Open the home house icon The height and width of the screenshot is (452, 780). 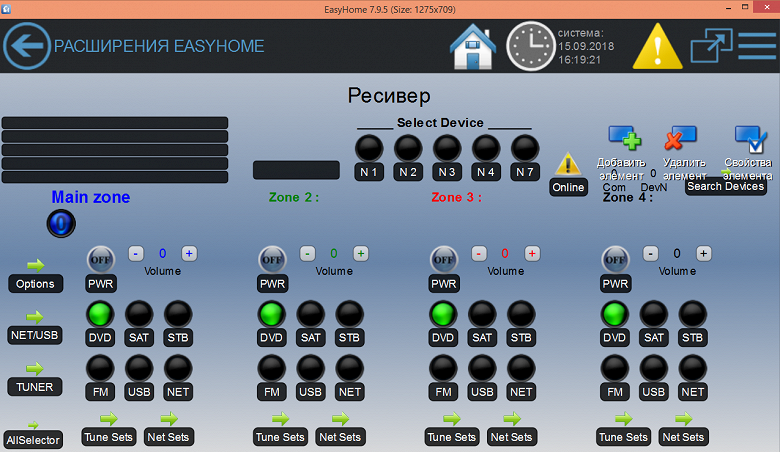tap(473, 46)
